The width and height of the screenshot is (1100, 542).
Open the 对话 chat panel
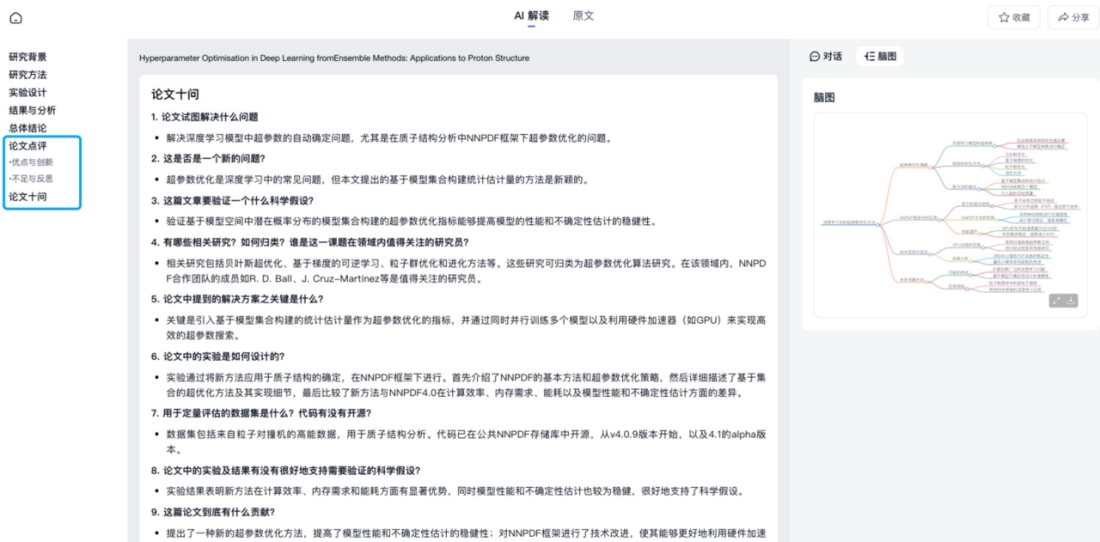826,57
